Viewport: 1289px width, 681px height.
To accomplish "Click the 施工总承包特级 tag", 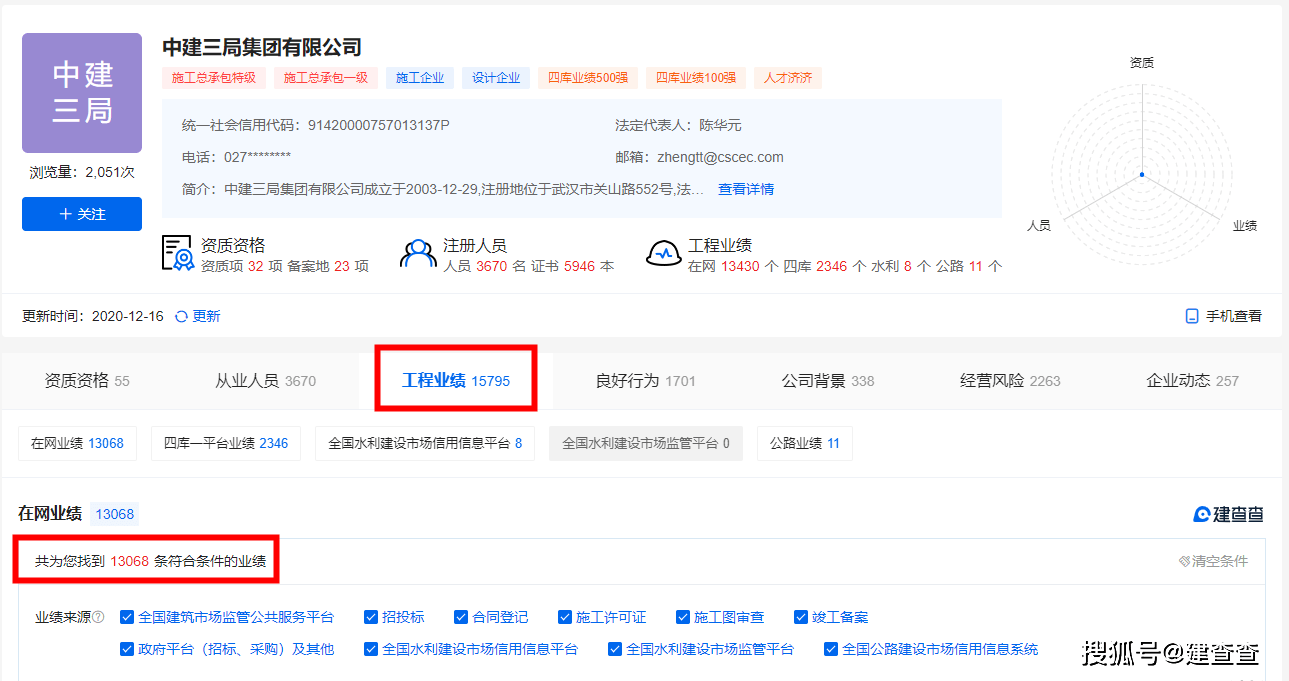I will (214, 78).
